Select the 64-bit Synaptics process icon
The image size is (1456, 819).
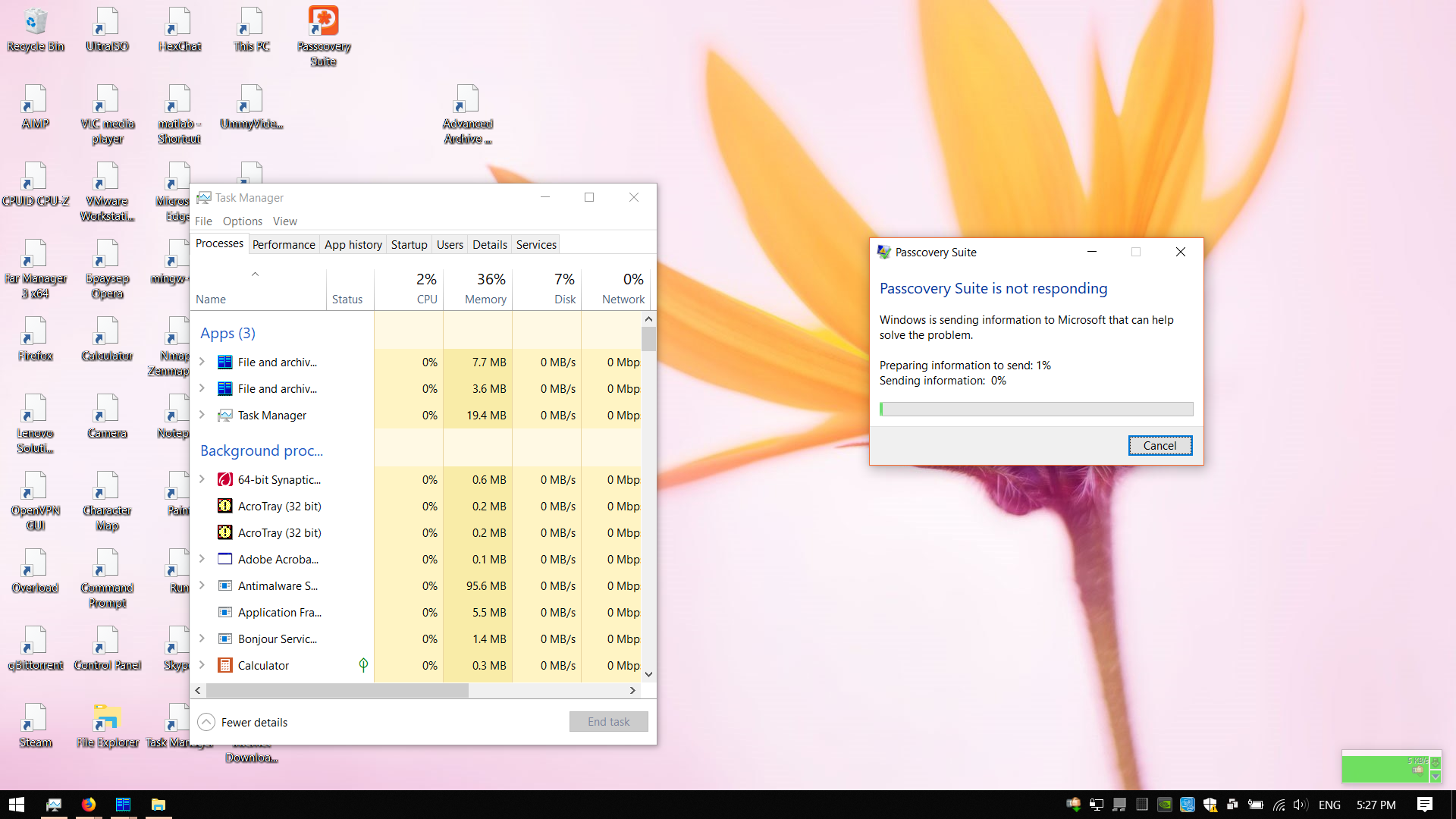pyautogui.click(x=224, y=479)
